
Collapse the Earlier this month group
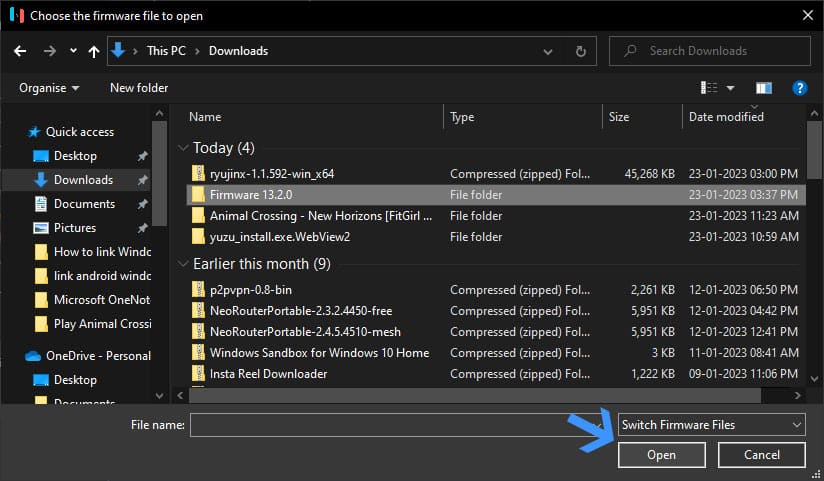[183, 265]
